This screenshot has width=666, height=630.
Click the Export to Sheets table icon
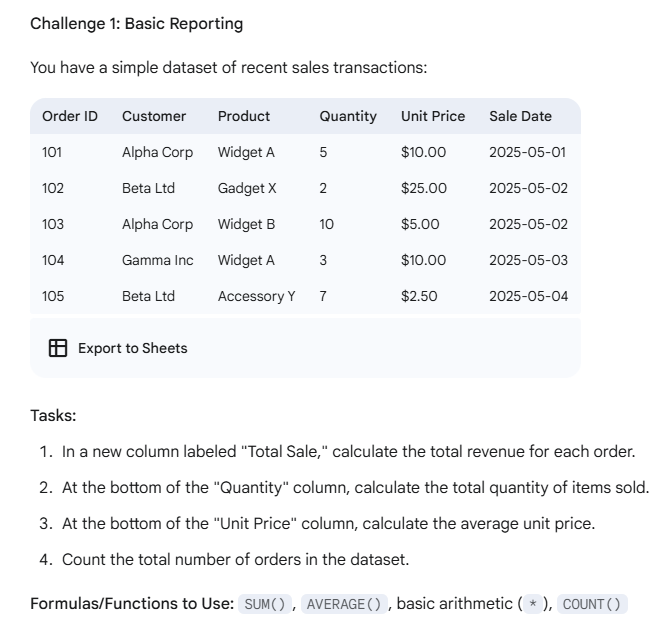[x=58, y=348]
